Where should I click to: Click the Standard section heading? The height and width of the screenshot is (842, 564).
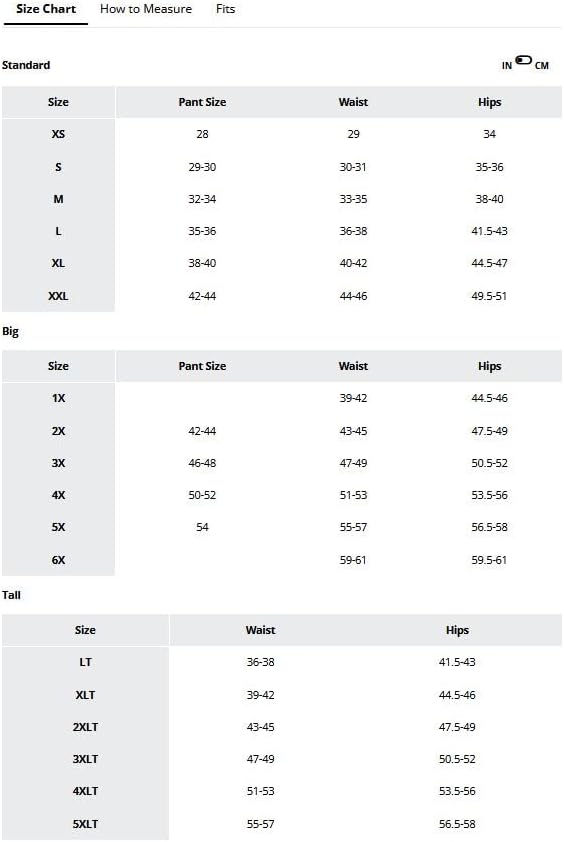pyautogui.click(x=26, y=65)
